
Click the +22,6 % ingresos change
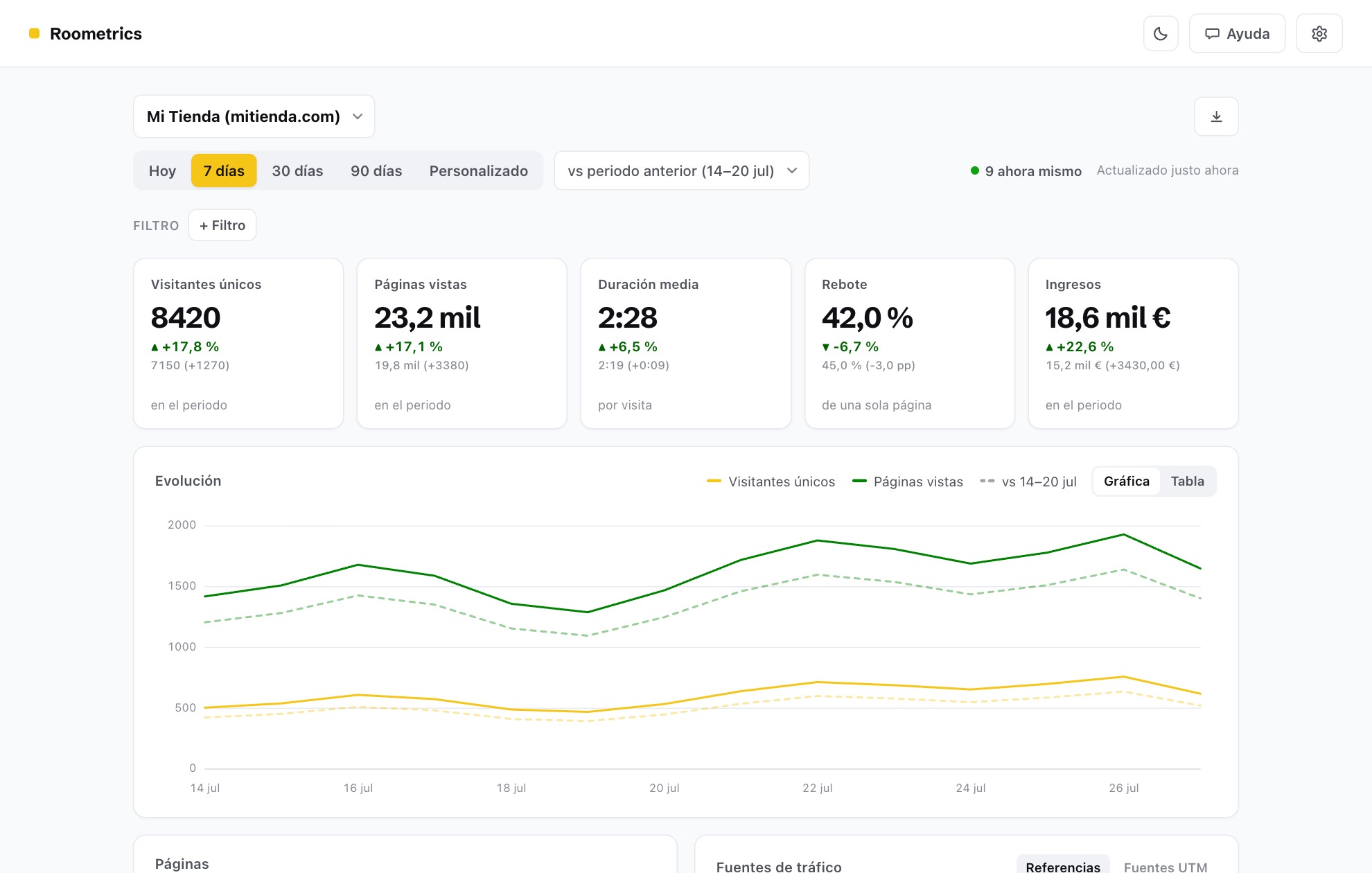click(x=1080, y=346)
